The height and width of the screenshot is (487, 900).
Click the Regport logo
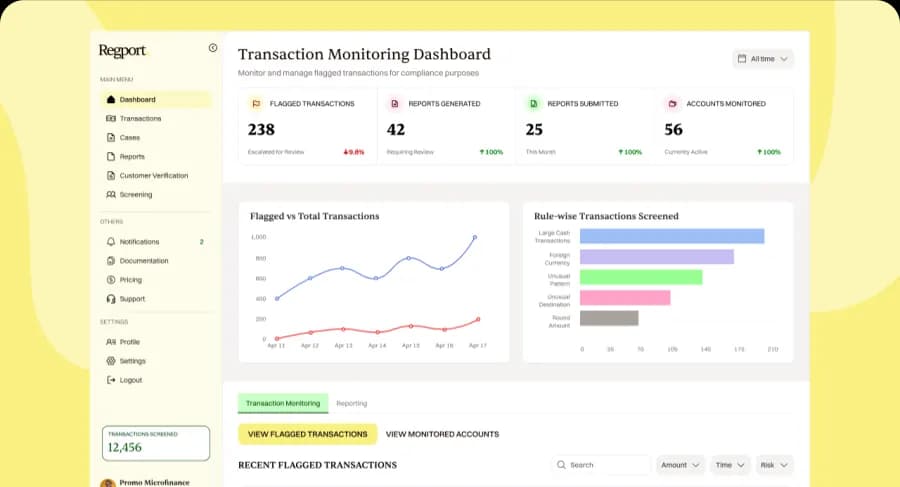122,51
